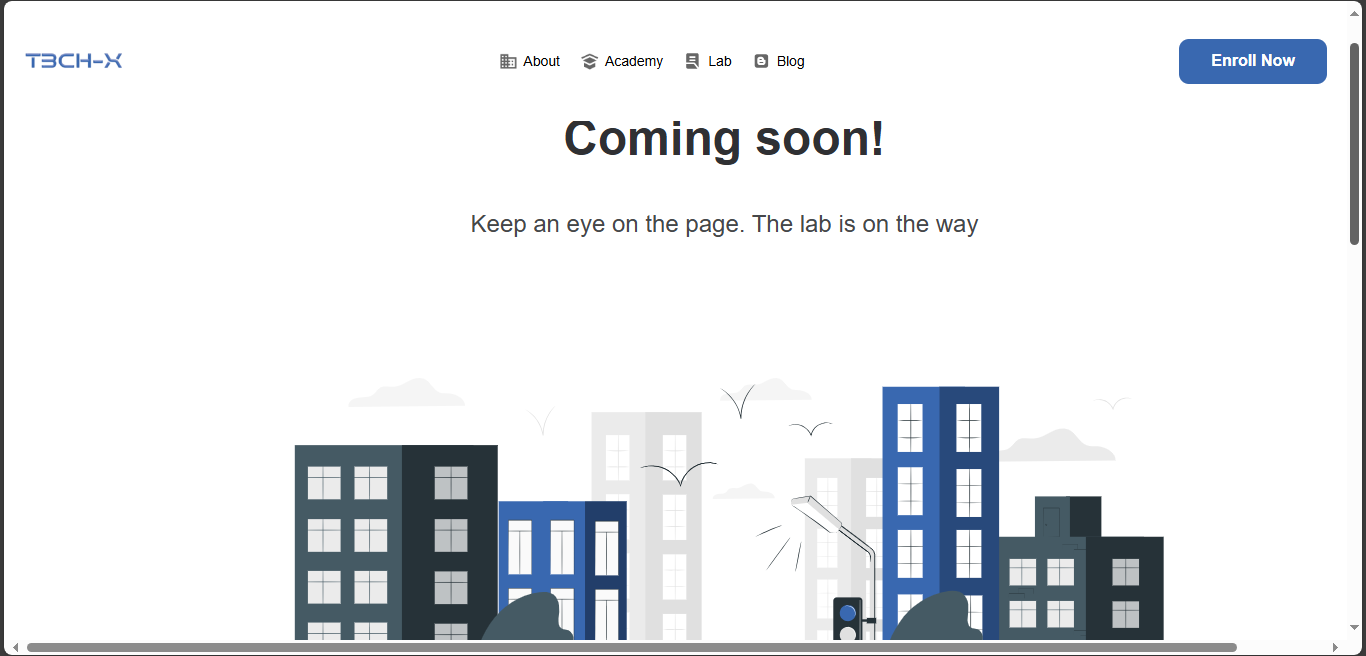Click the "Coming soon!" heading

point(724,138)
